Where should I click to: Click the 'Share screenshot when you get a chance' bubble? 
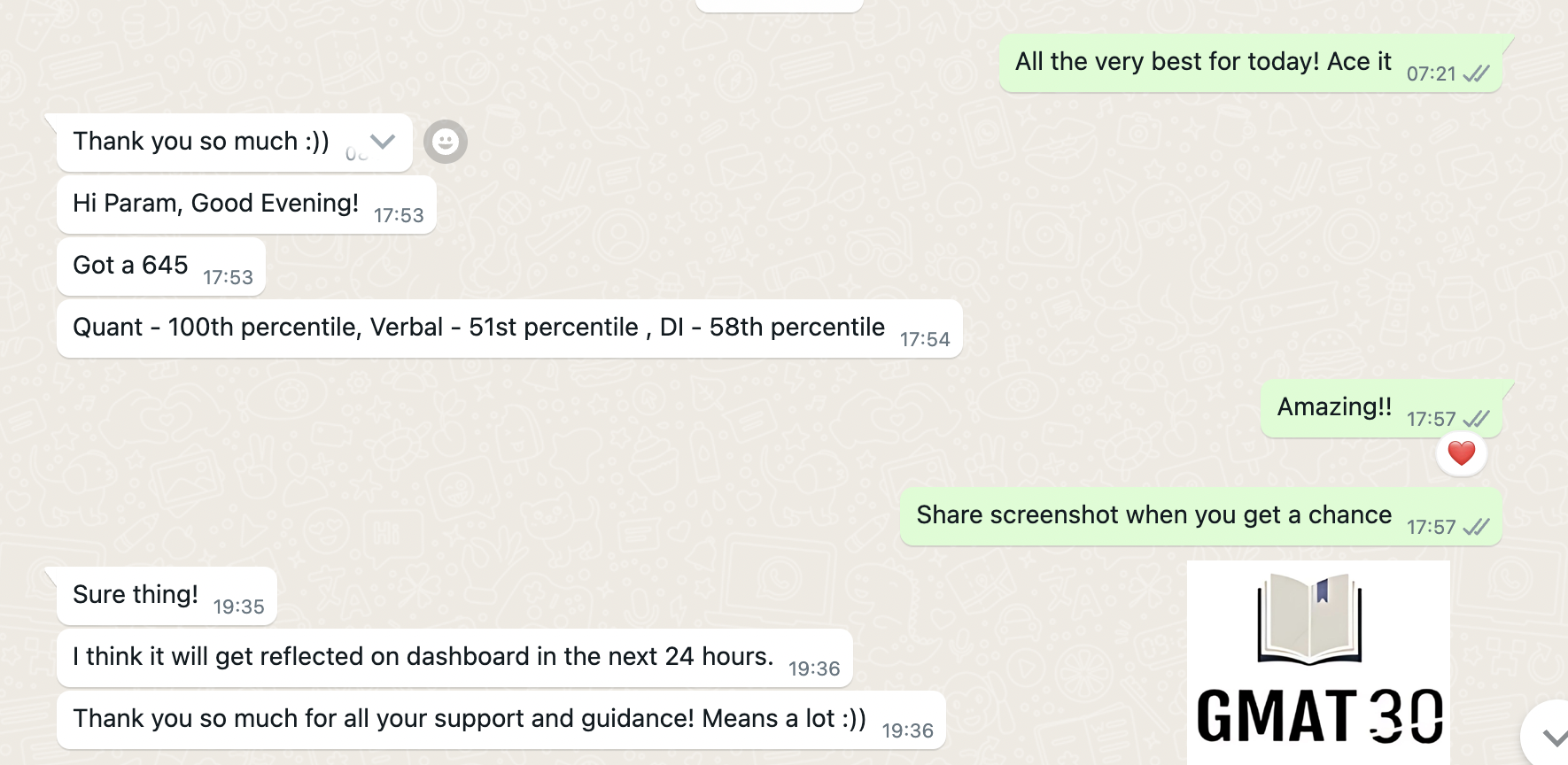1153,515
